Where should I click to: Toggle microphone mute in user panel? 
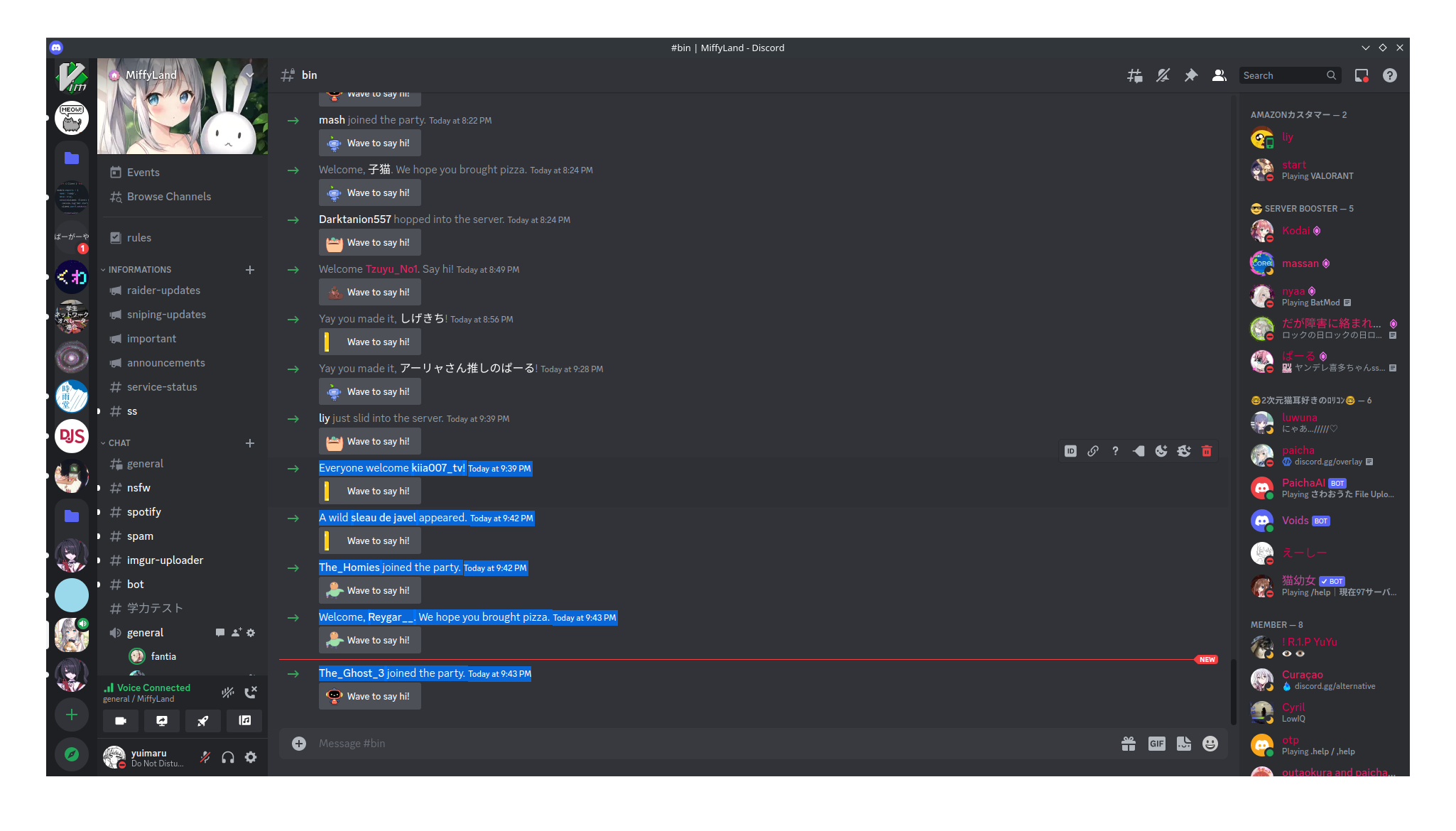(205, 757)
